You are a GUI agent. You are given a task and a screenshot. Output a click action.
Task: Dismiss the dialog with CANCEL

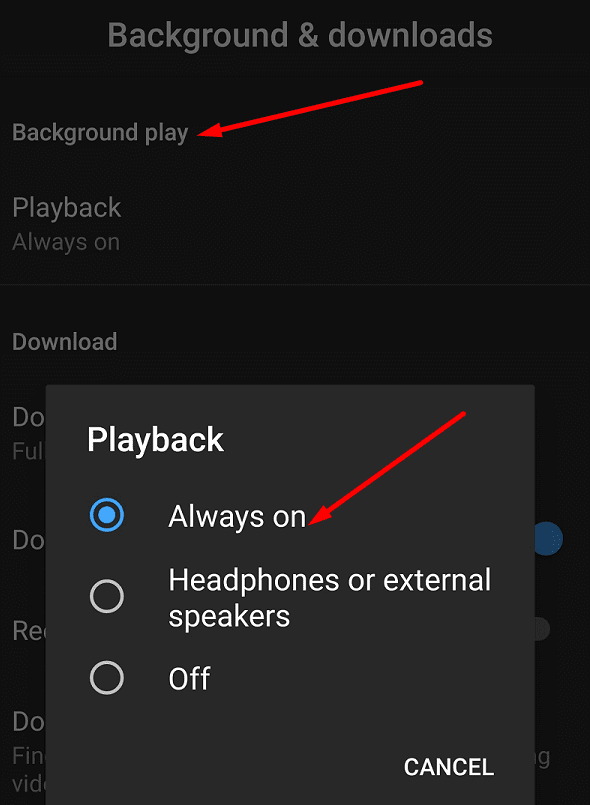coord(449,767)
